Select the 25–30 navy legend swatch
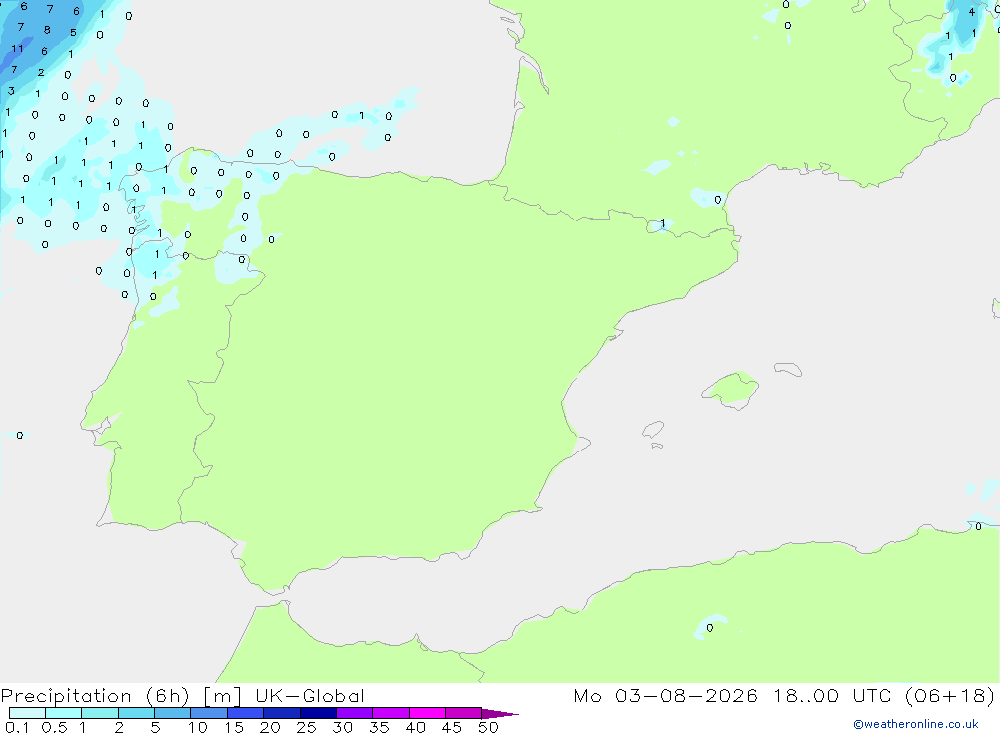Image resolution: width=1000 pixels, height=733 pixels. pyautogui.click(x=318, y=713)
